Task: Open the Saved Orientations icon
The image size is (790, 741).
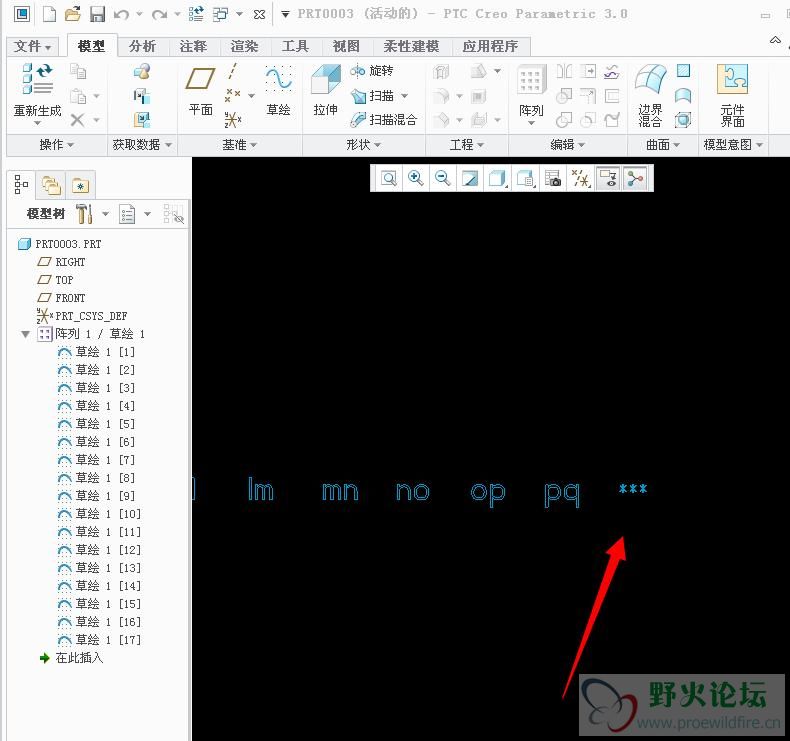Action: click(x=525, y=178)
